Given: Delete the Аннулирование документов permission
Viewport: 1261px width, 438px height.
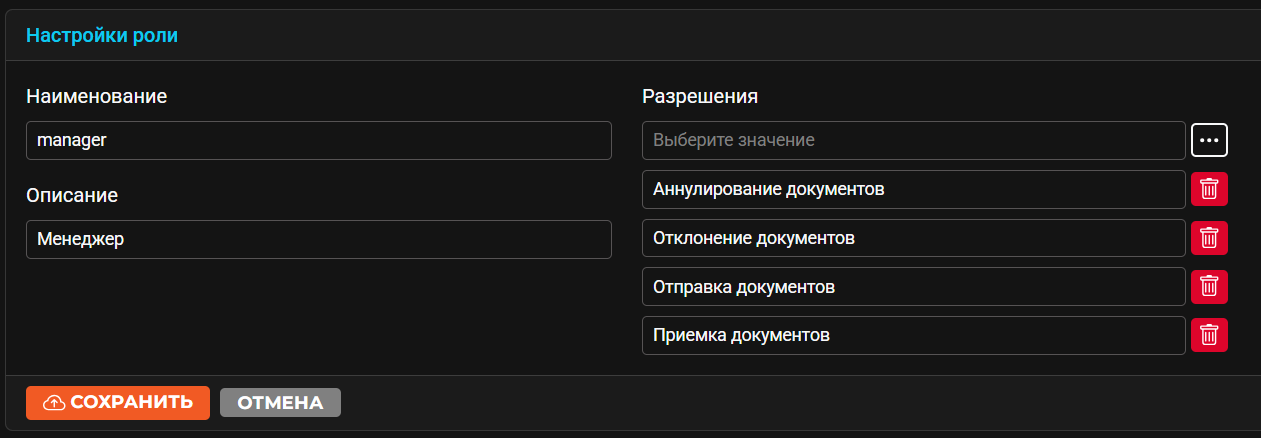Looking at the screenshot, I should 1209,189.
